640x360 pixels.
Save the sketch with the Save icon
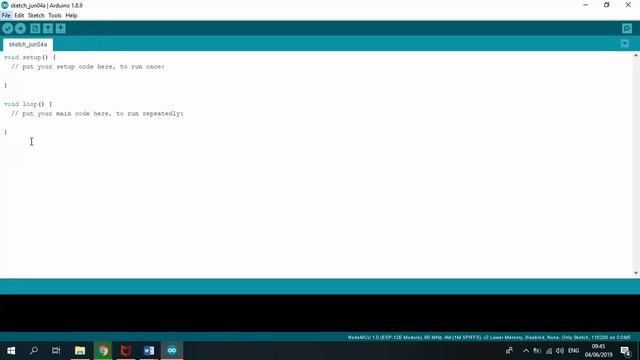(60, 28)
